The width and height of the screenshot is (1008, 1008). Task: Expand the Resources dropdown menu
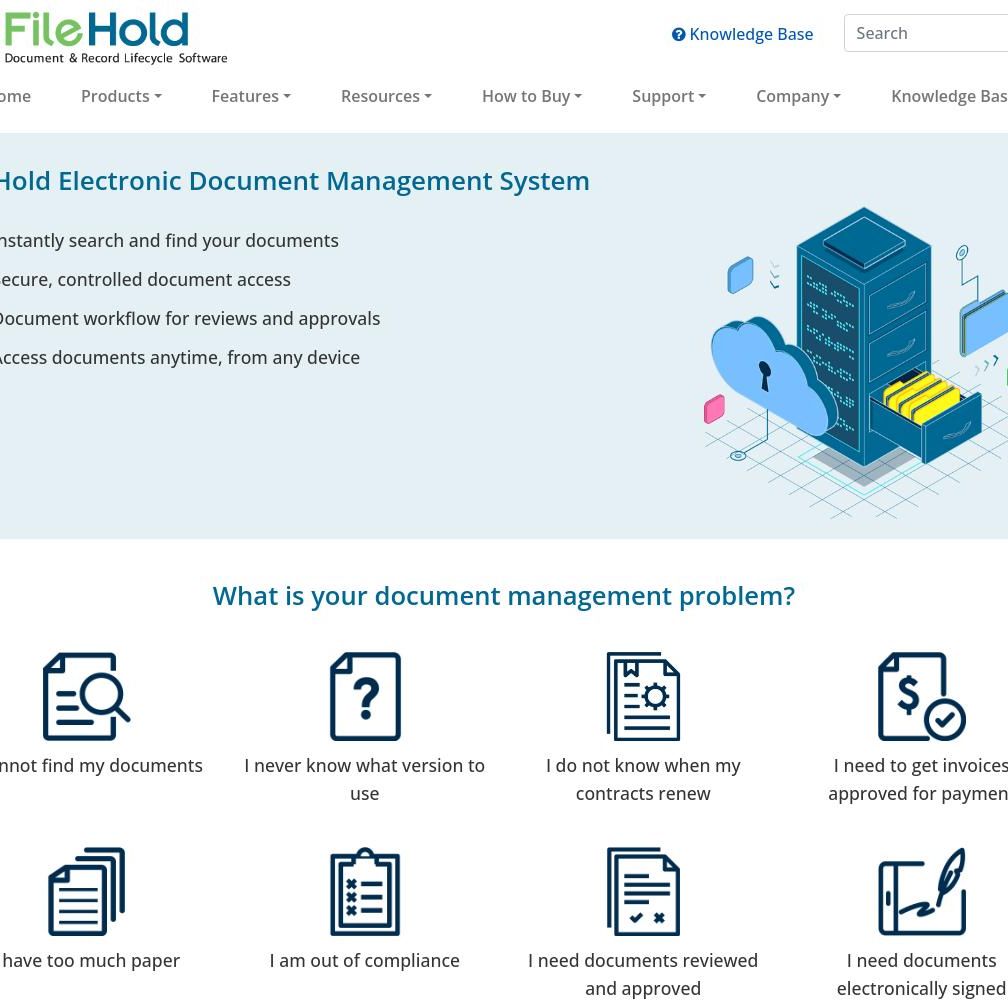[x=386, y=96]
